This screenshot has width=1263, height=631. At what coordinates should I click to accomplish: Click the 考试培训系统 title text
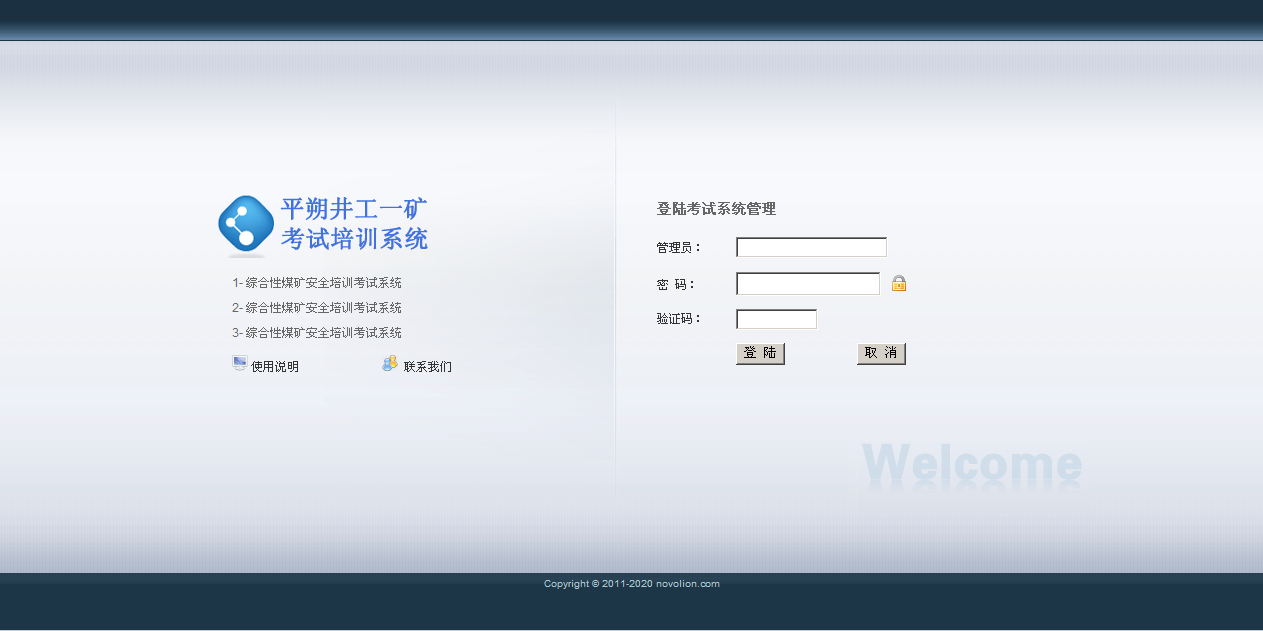354,239
